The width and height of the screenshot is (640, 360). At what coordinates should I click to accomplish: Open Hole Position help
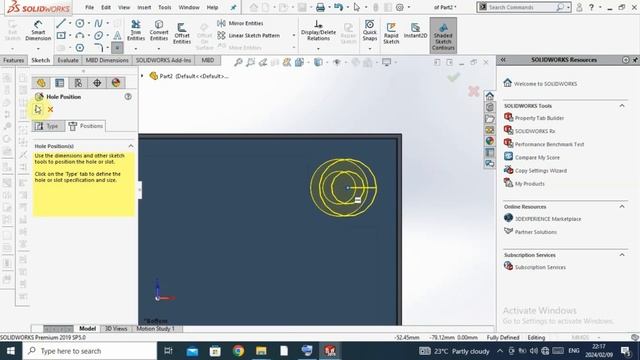tap(128, 97)
